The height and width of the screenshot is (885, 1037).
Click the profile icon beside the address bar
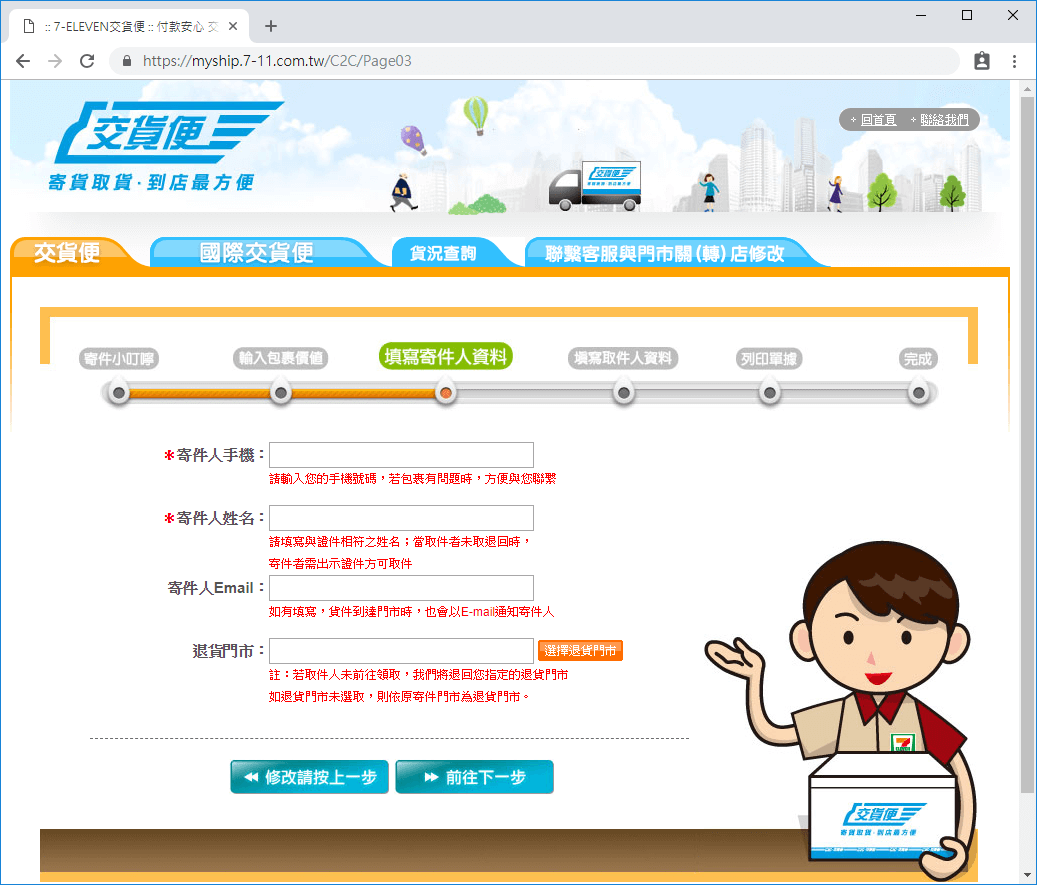click(981, 61)
